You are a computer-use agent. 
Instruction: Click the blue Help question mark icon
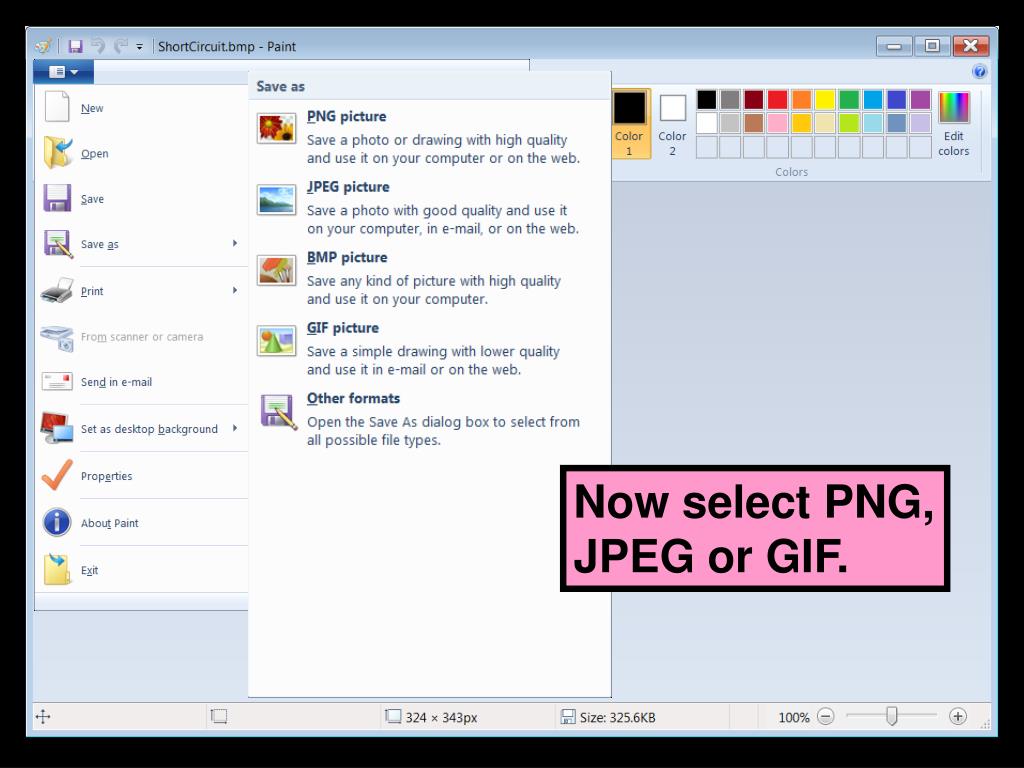[x=979, y=71]
